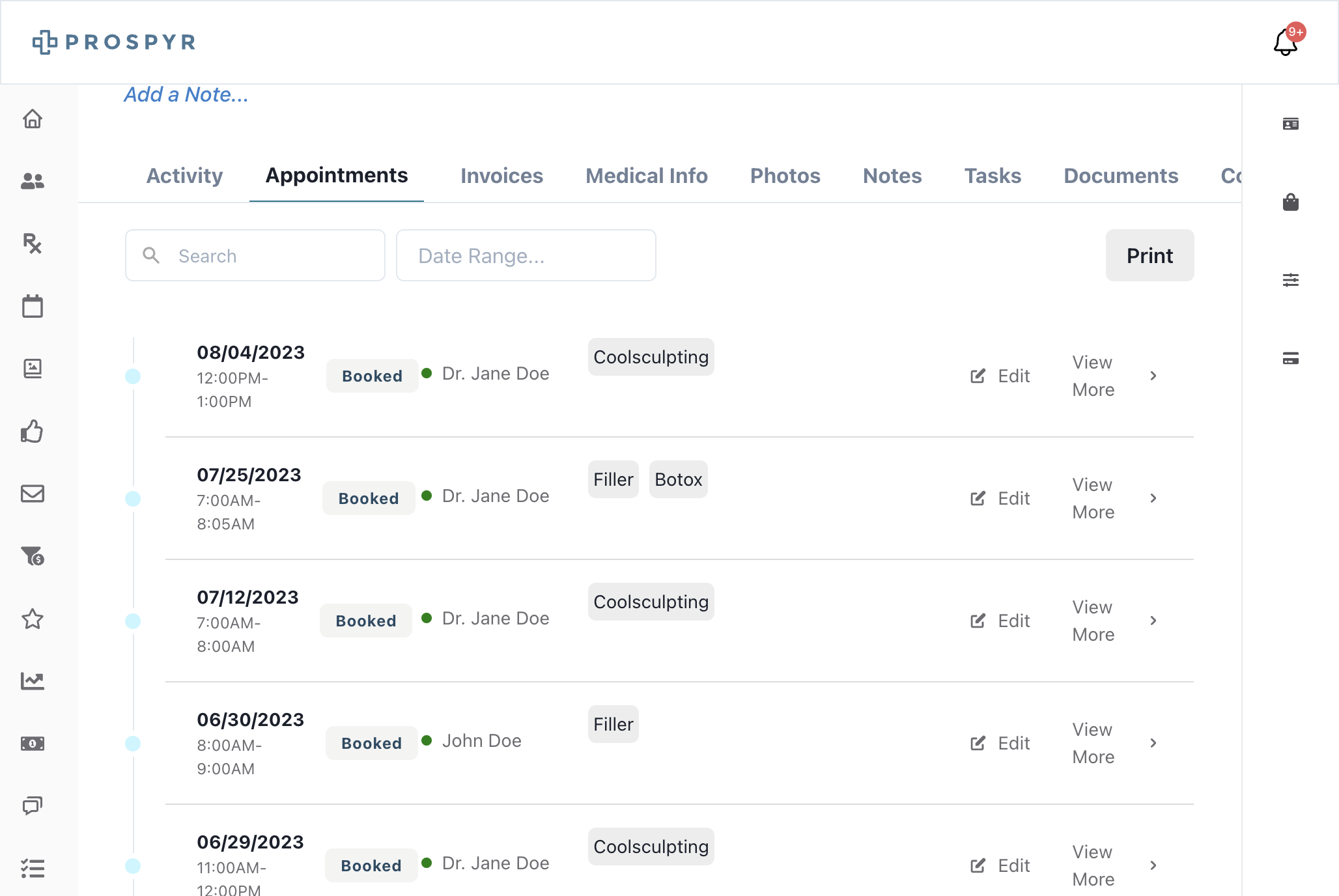Click the Print button
This screenshot has height=896, width=1339.
pyautogui.click(x=1149, y=255)
